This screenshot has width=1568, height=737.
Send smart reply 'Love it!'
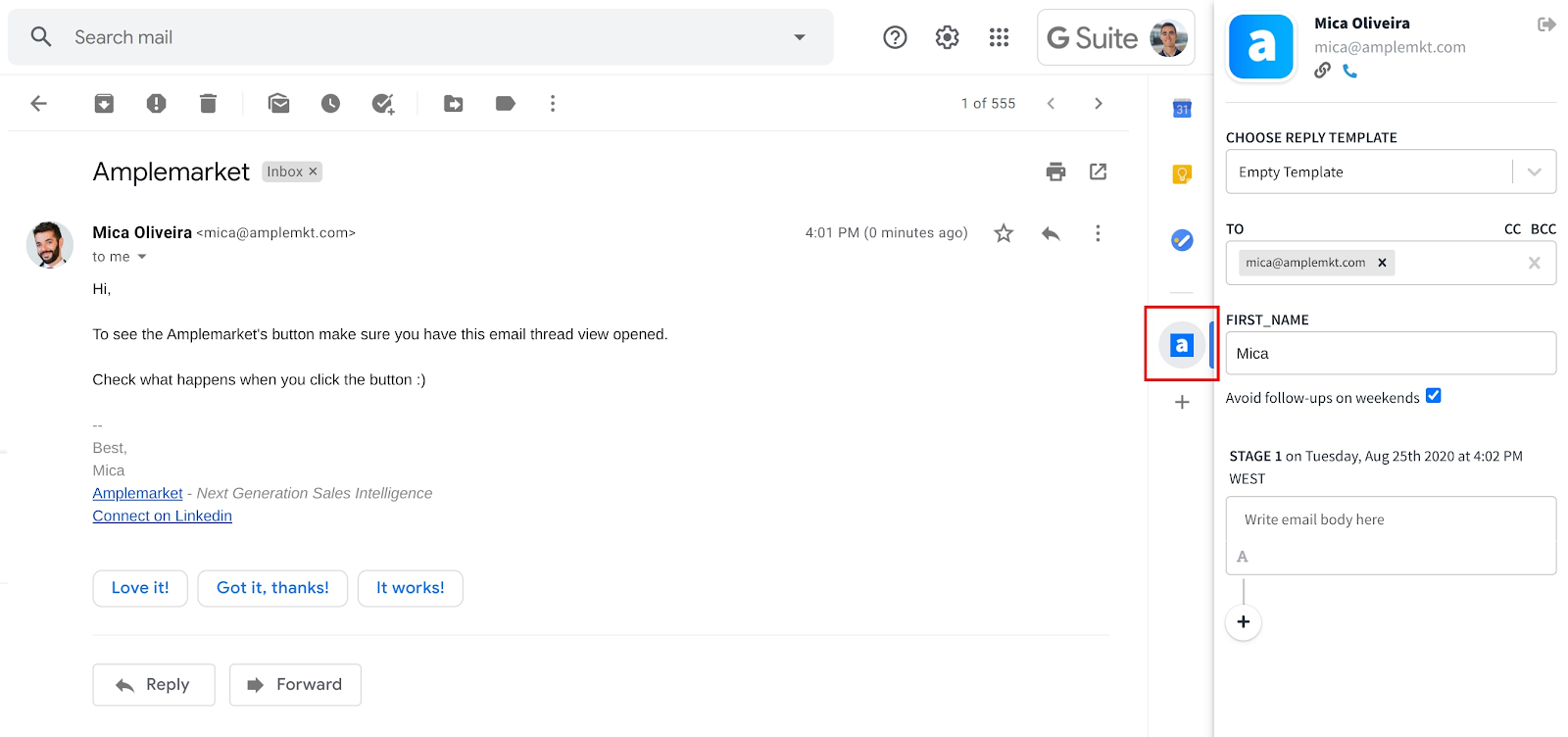point(140,588)
